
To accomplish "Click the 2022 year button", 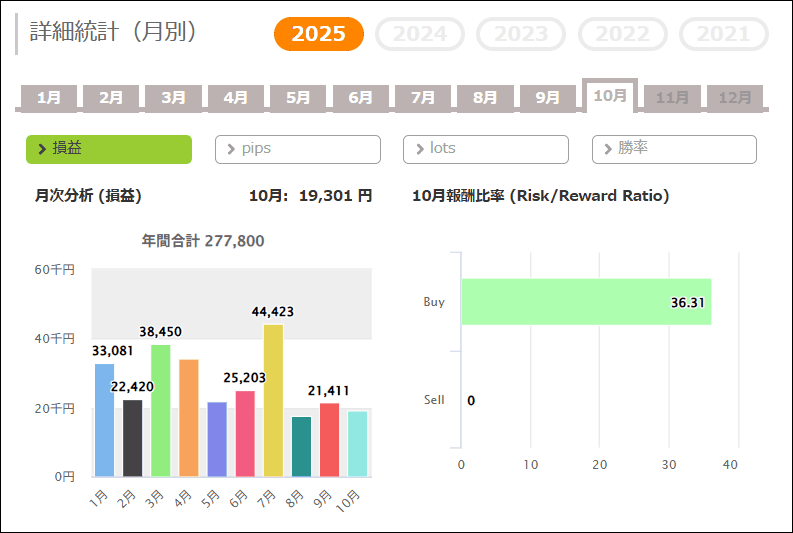I will 622,34.
